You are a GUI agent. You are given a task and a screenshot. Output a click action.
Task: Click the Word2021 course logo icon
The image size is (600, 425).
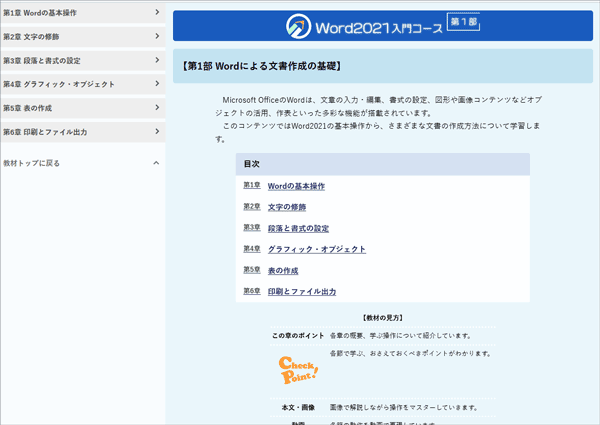(x=298, y=26)
